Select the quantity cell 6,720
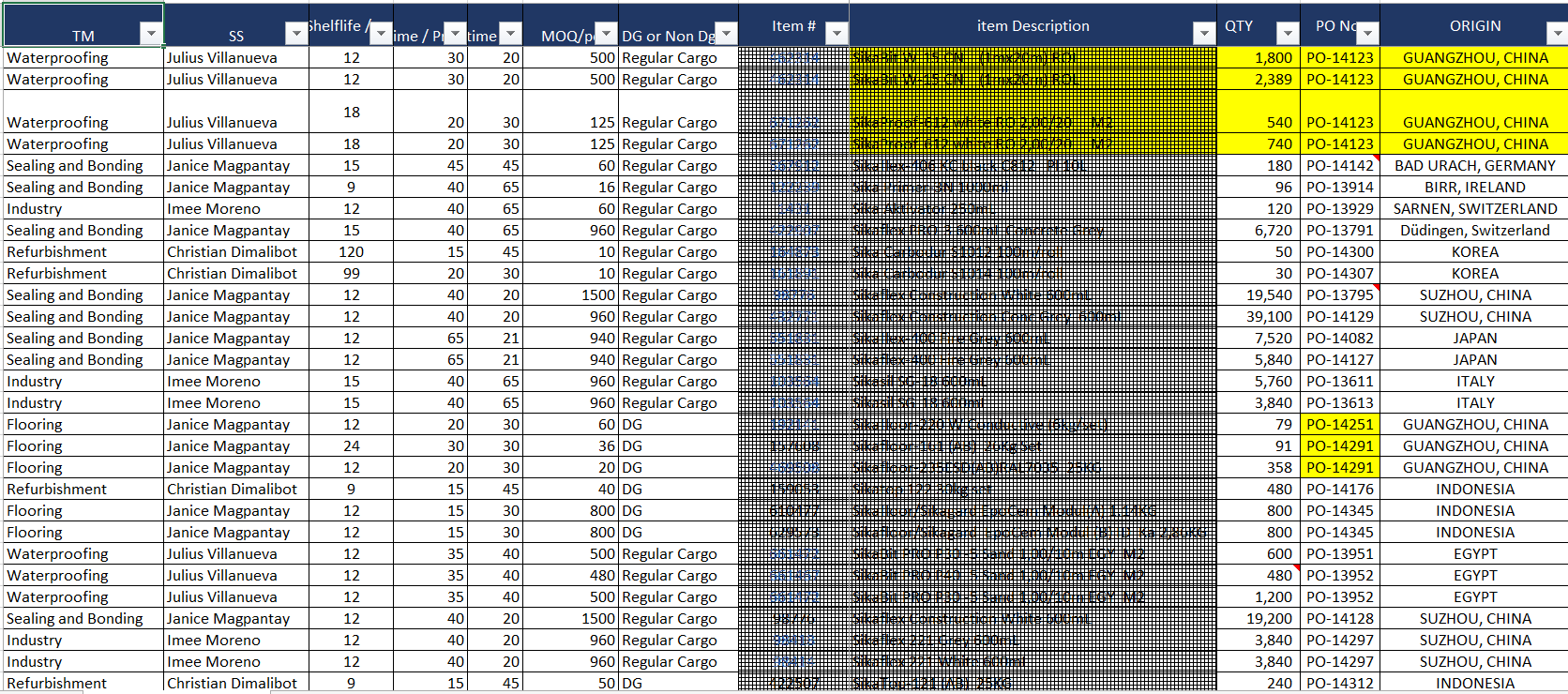Viewport: 1568px width, 694px height. click(x=1259, y=231)
